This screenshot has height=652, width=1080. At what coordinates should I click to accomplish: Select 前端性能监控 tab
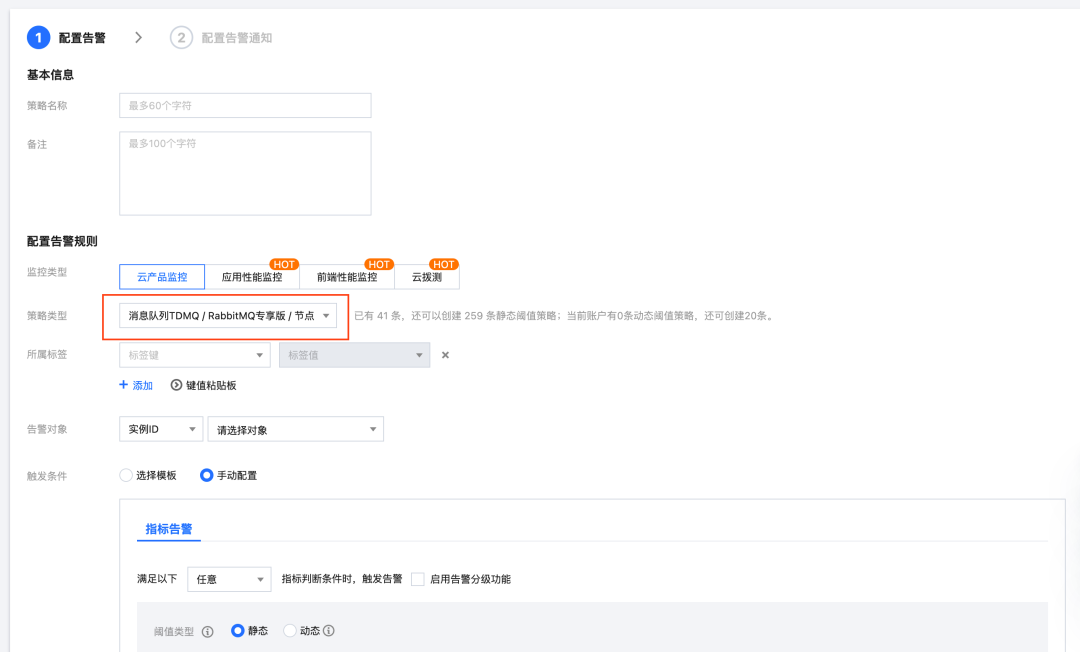(x=347, y=277)
